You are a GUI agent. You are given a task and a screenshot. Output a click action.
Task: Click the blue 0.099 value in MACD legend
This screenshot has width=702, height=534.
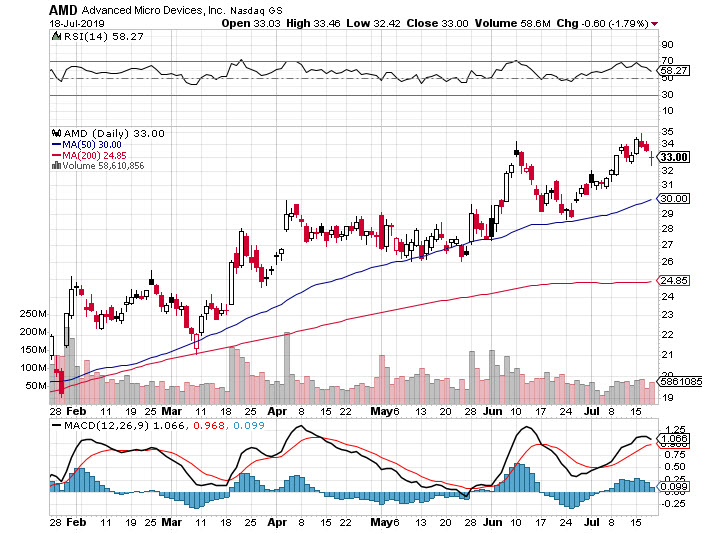coord(248,425)
